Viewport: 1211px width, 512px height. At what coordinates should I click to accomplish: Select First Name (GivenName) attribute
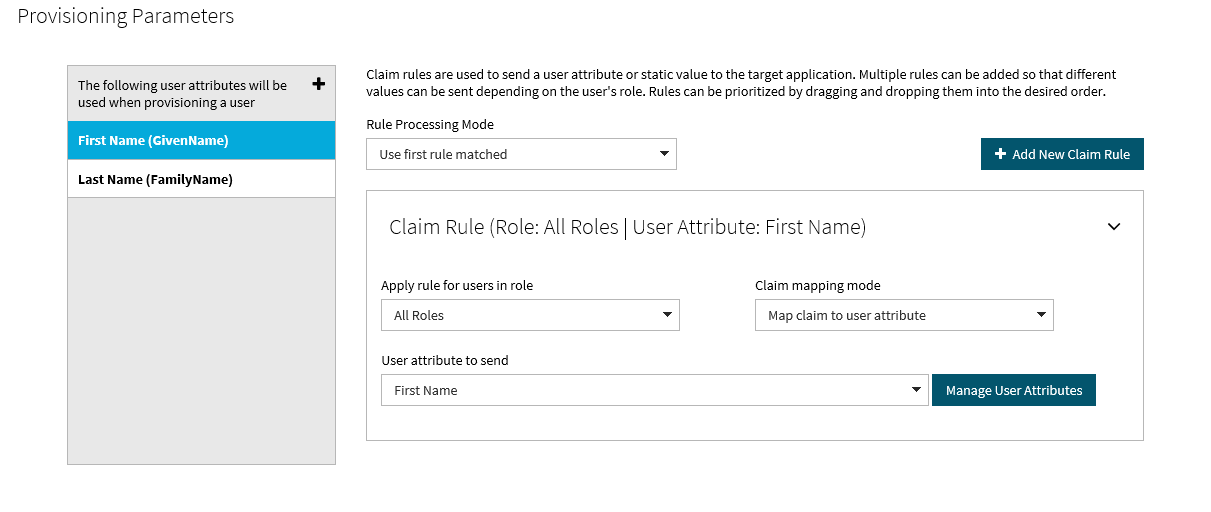[x=201, y=141]
